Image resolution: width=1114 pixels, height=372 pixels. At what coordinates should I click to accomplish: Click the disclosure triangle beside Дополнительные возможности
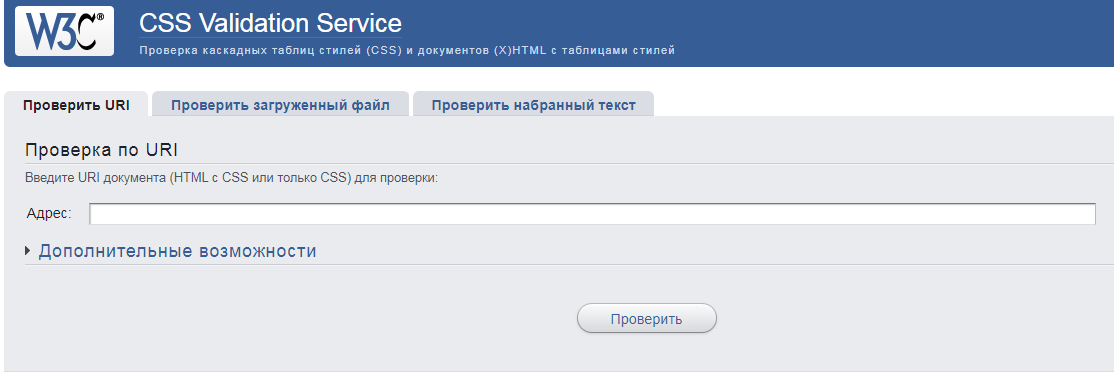pos(28,251)
